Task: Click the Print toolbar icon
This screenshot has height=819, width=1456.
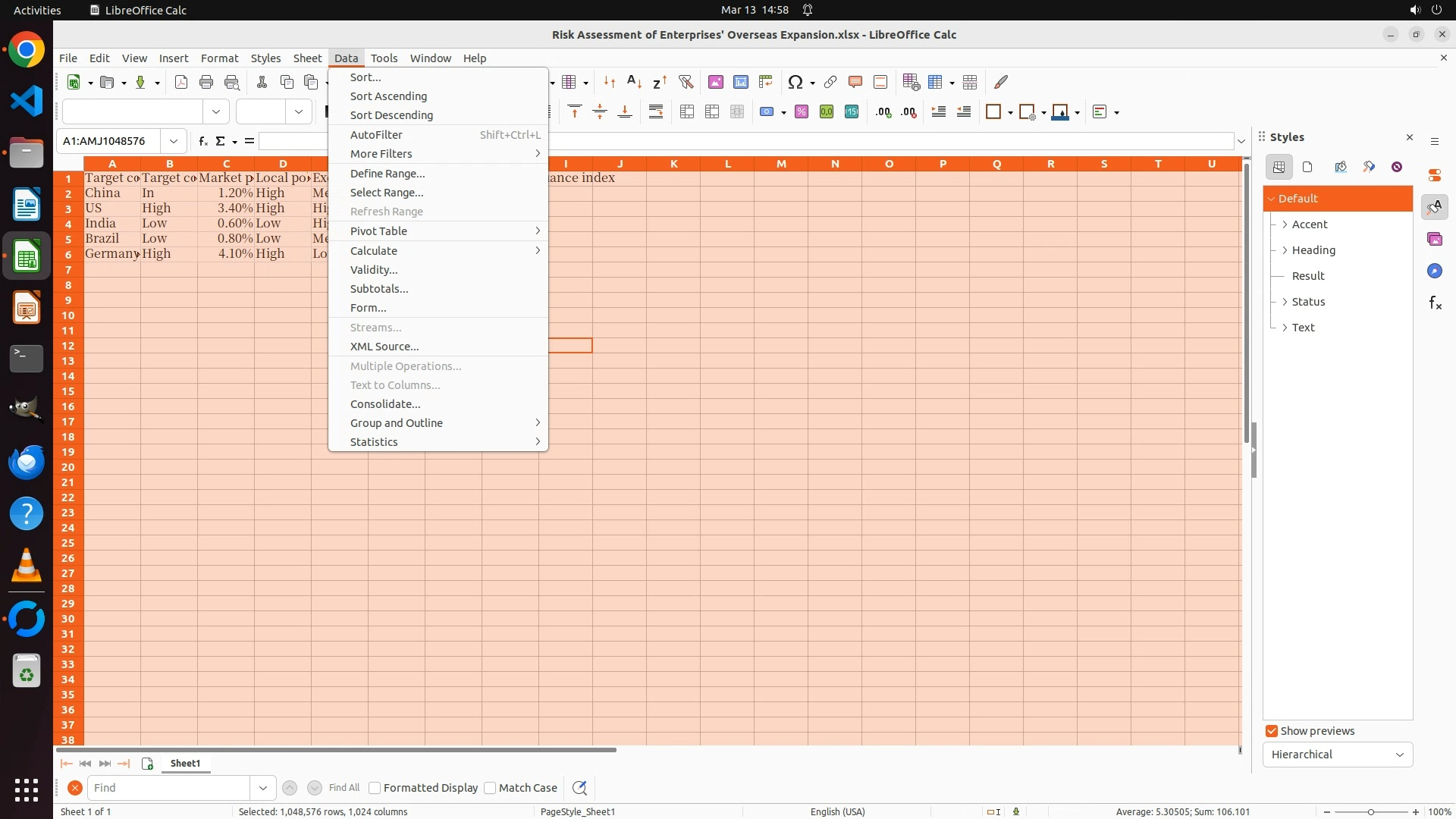Action: (x=206, y=82)
